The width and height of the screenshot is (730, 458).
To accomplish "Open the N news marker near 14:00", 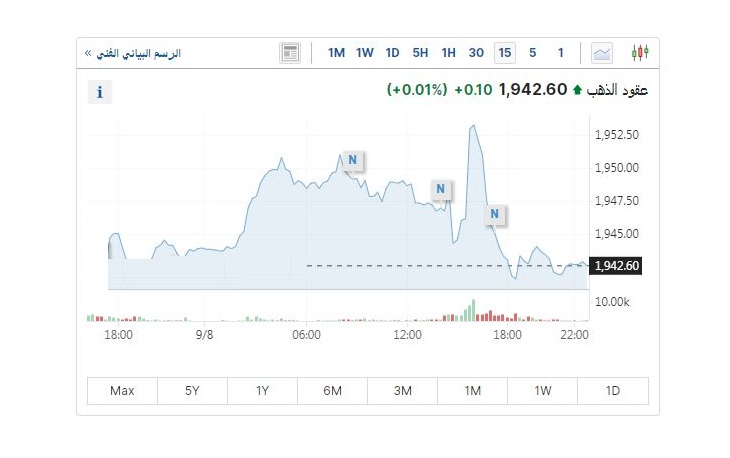I will (440, 188).
